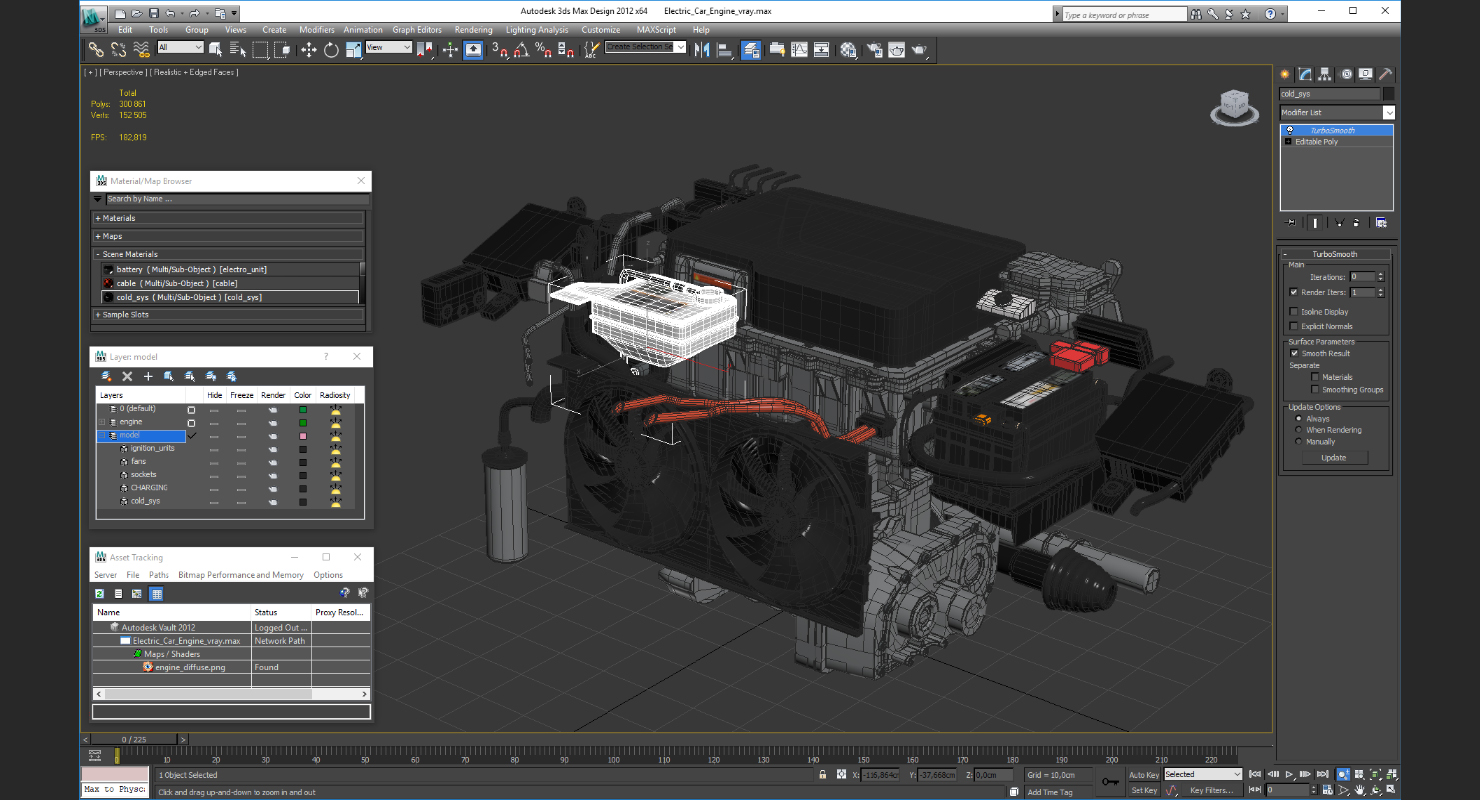Open Bitmap Performance and Memory menu
Viewport: 1480px width, 800px height.
tap(241, 575)
